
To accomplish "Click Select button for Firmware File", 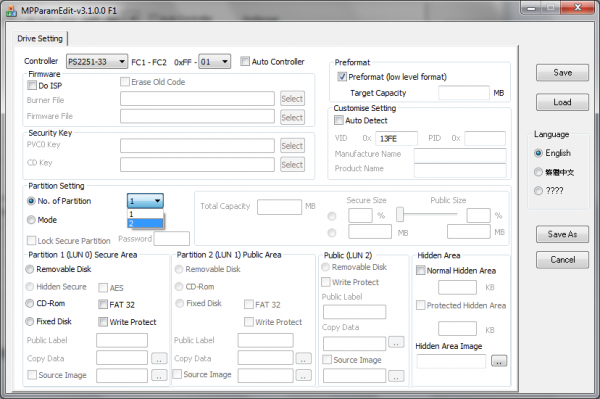I will point(292,117).
